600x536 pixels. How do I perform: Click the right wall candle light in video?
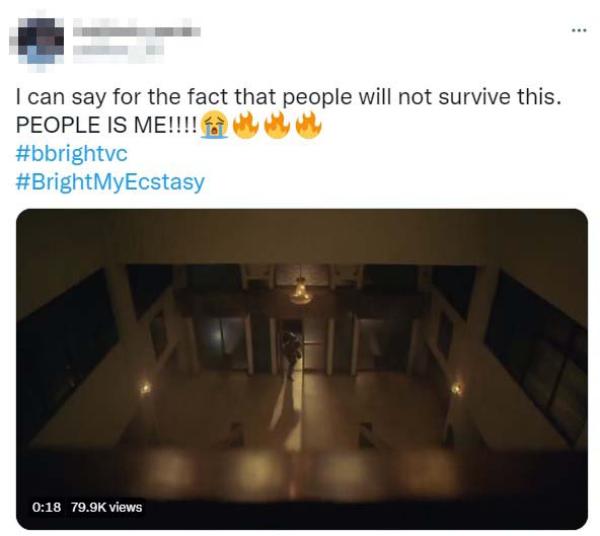457,389
